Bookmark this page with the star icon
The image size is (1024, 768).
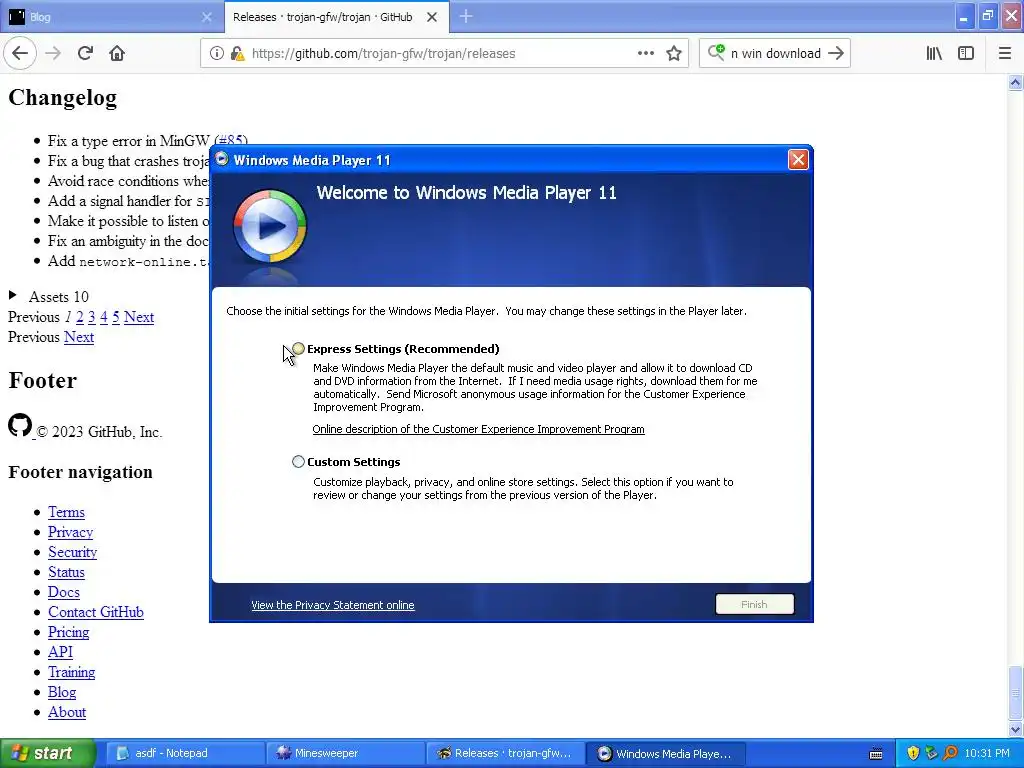674,54
